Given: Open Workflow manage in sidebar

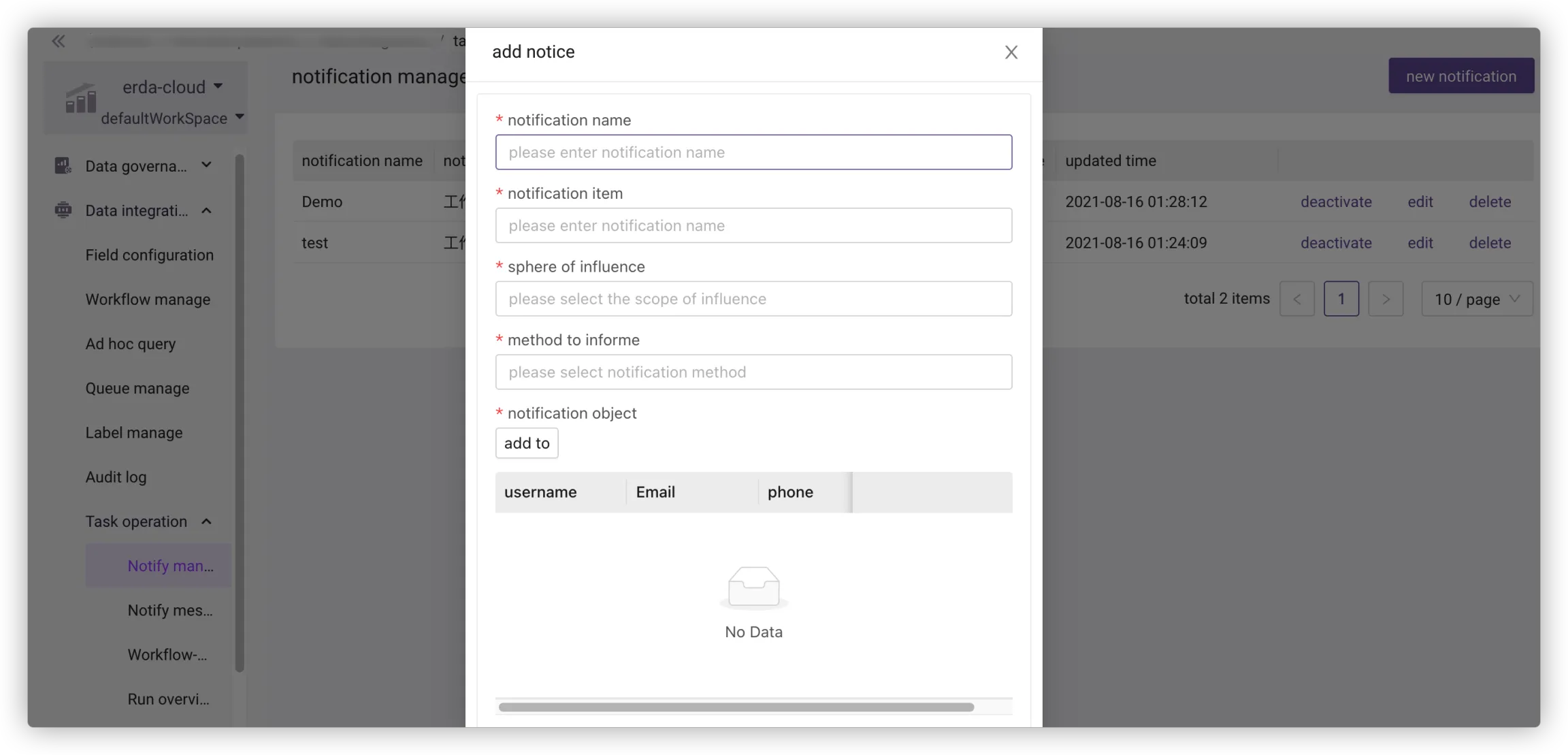Looking at the screenshot, I should pyautogui.click(x=148, y=300).
